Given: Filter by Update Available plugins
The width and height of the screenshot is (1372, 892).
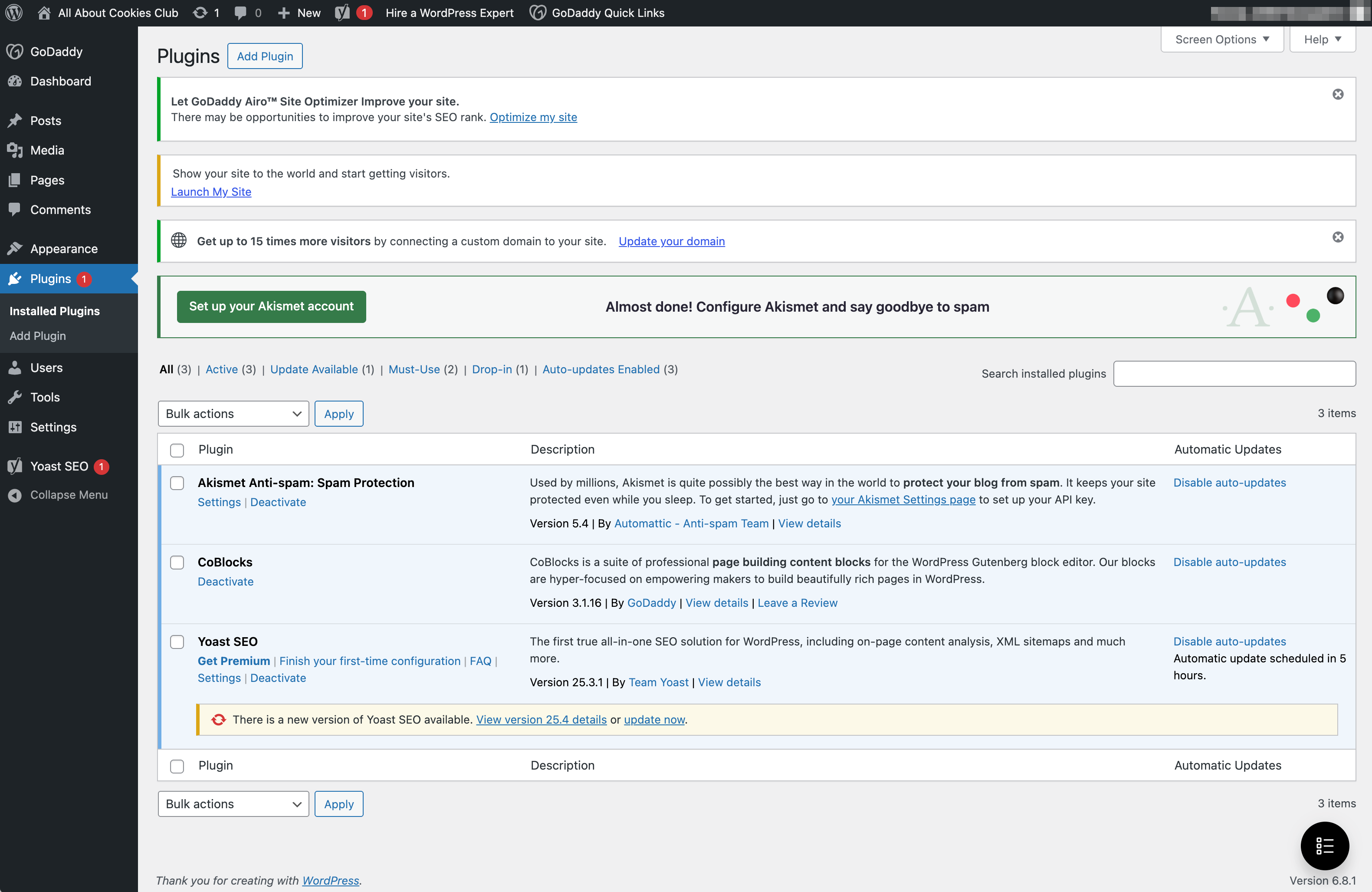Looking at the screenshot, I should [x=314, y=369].
